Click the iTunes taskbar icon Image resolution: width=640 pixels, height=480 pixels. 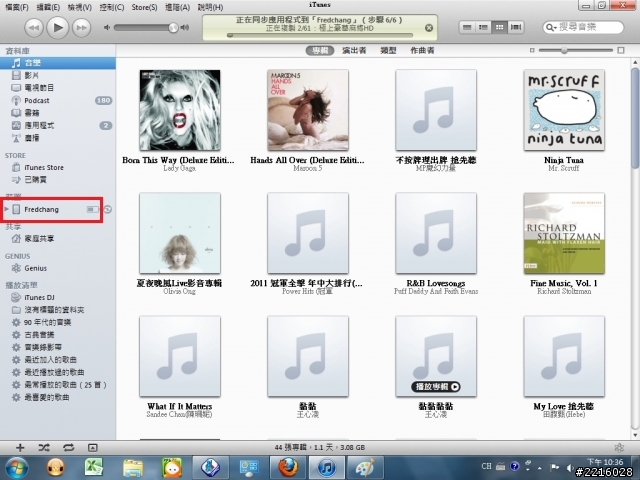326,468
